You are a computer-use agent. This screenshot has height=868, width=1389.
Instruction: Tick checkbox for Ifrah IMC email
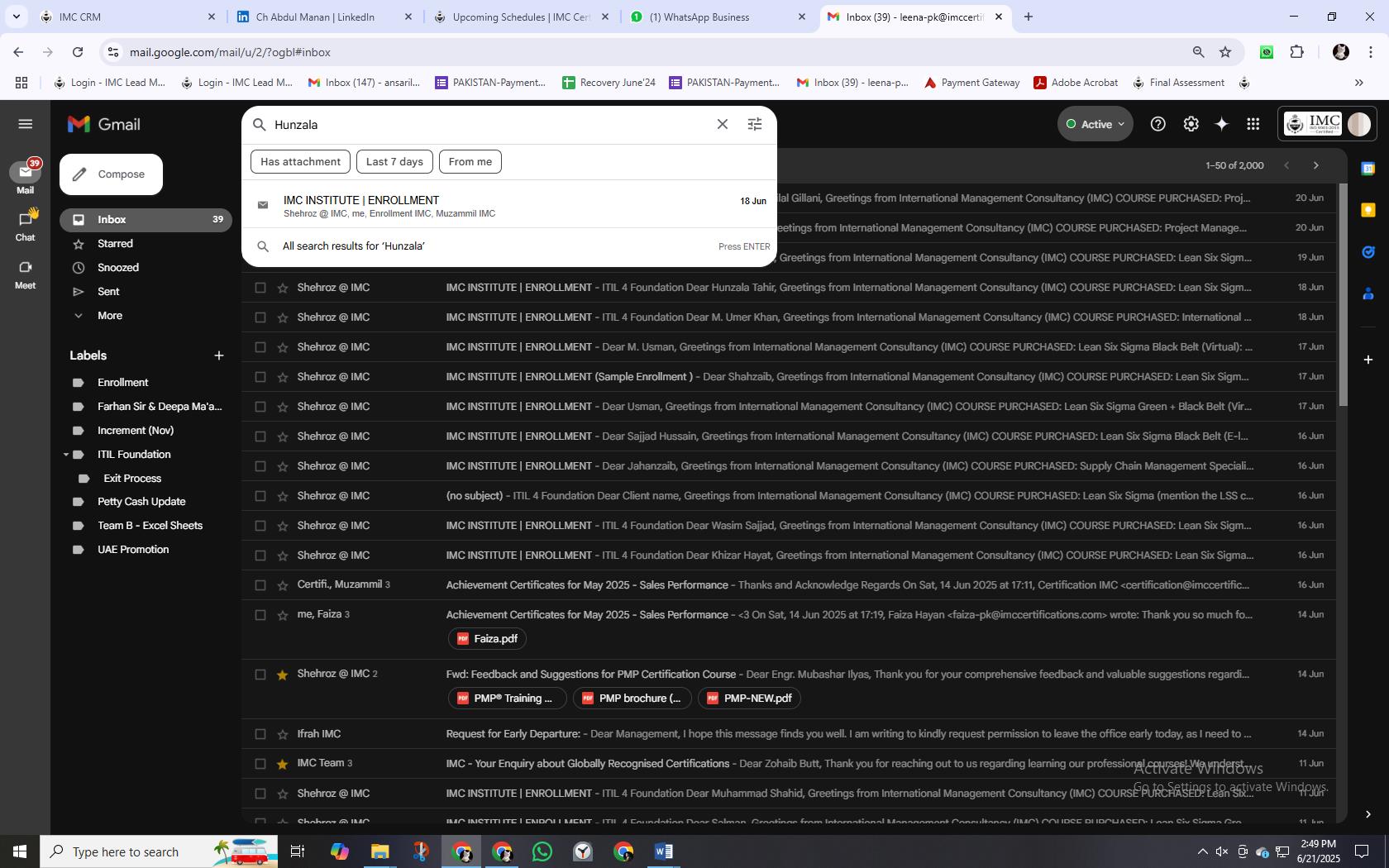coord(260,734)
